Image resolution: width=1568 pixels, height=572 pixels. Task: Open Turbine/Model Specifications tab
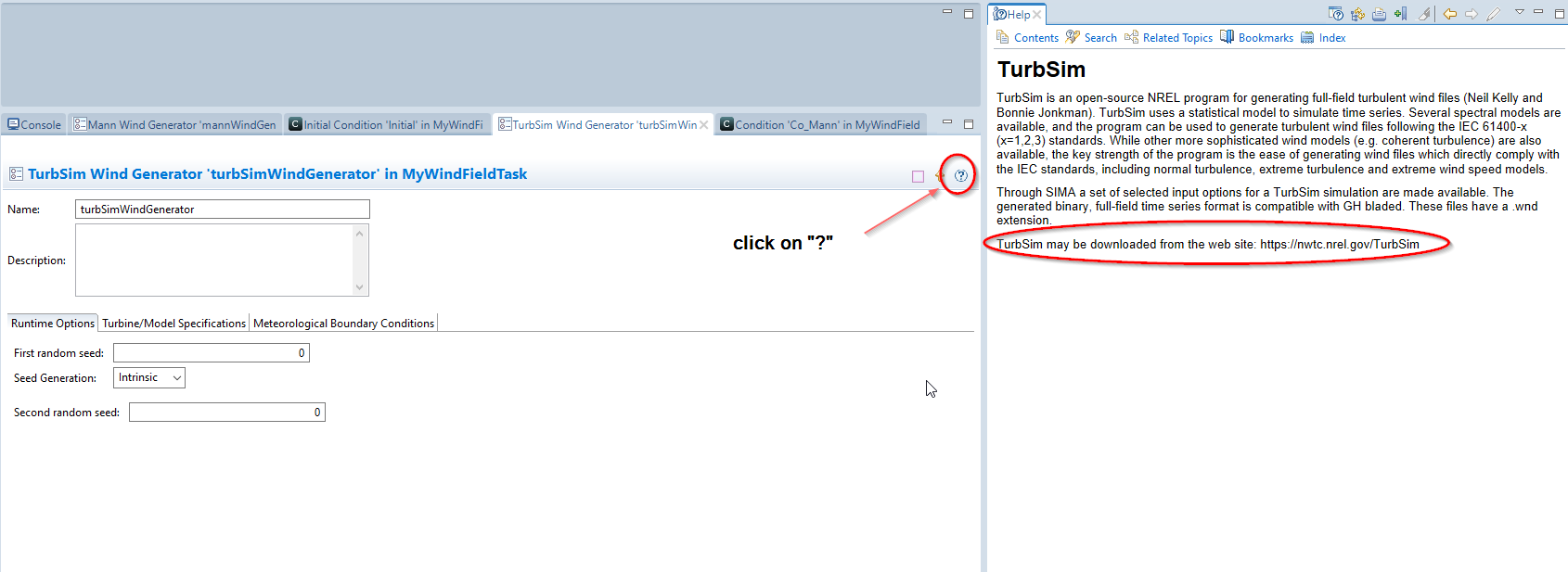click(x=174, y=324)
